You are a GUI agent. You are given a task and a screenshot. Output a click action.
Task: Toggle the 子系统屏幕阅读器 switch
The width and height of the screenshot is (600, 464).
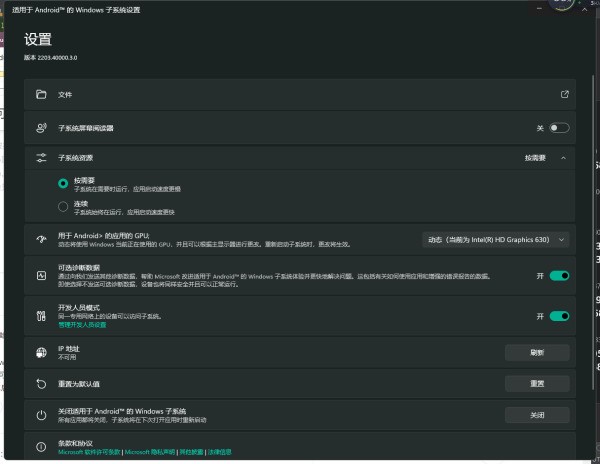[x=559, y=128]
